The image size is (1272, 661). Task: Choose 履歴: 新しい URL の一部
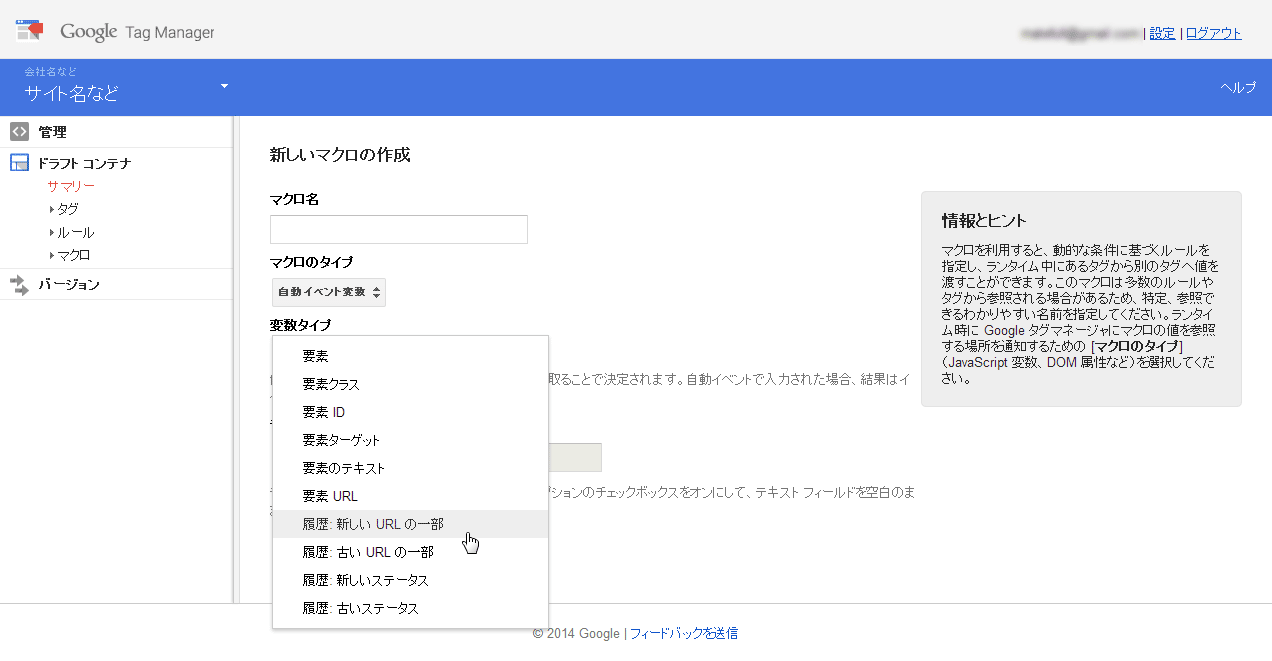point(410,524)
